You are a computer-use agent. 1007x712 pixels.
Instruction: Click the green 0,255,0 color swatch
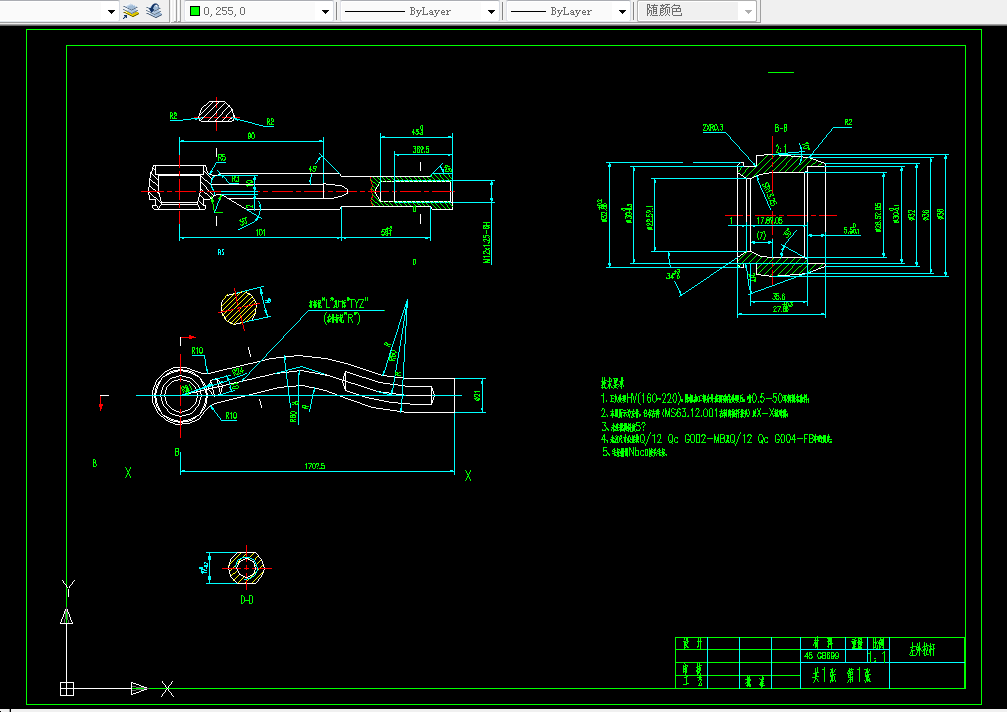click(x=194, y=11)
